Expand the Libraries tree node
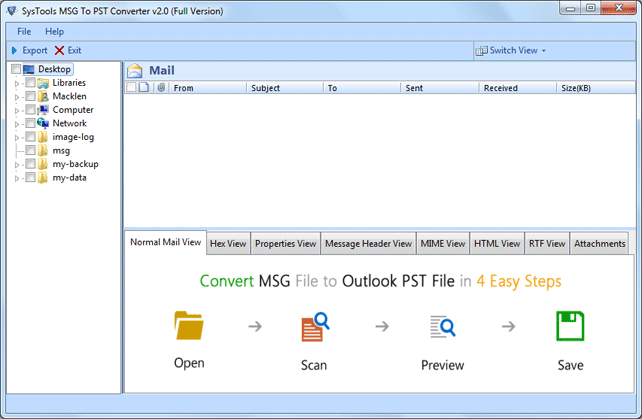Screen dimensions: 642x419 (17, 84)
